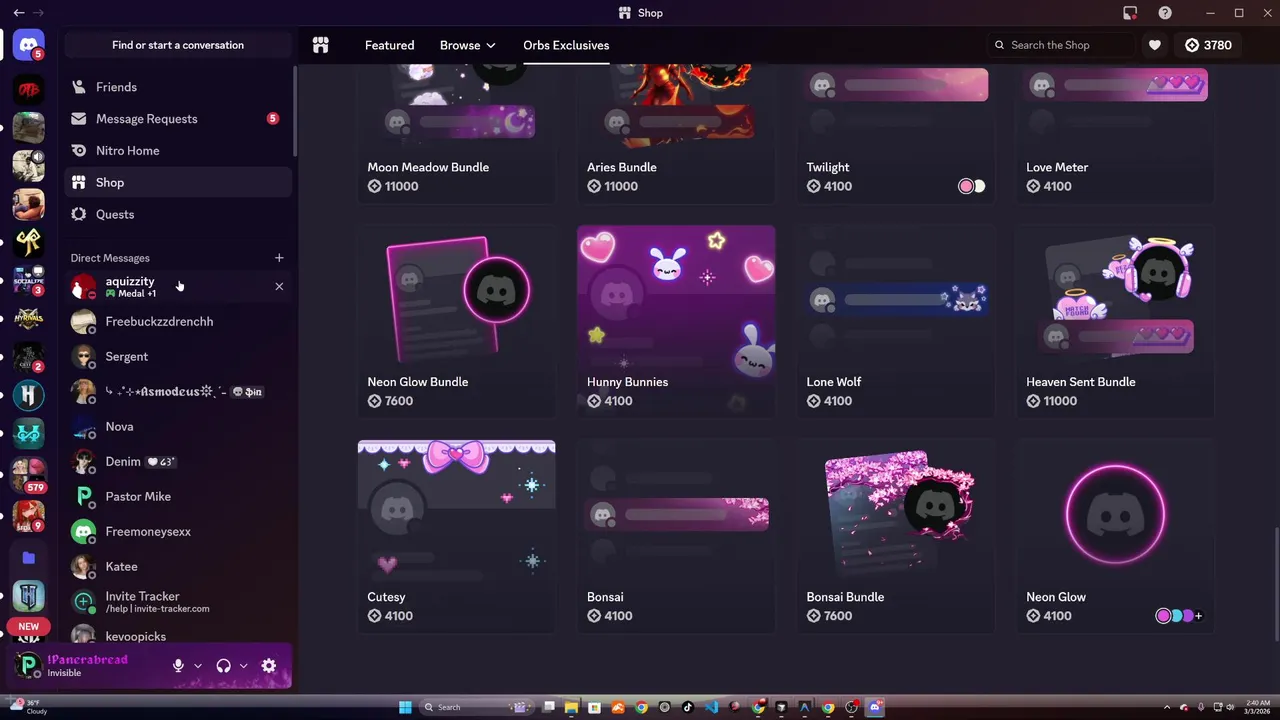Click the Bonsai nameplate title
This screenshot has height=720, width=1280.
(605, 597)
